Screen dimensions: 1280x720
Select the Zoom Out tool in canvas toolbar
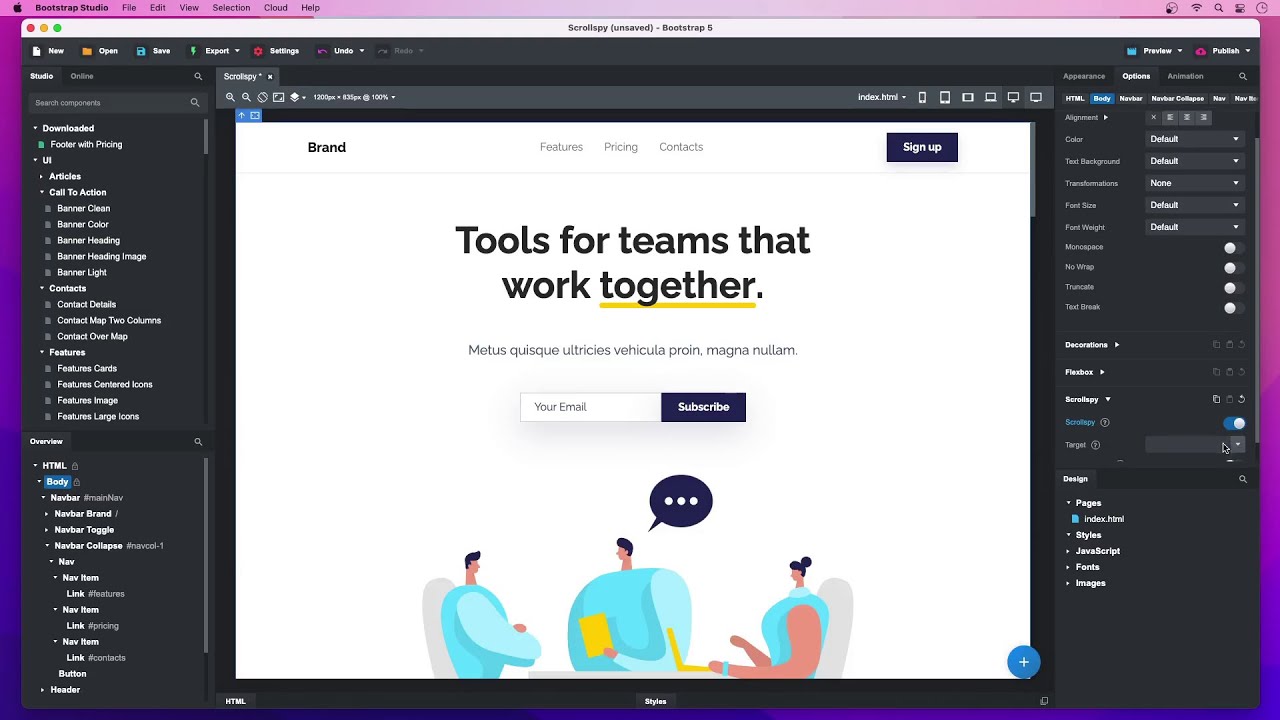(246, 97)
